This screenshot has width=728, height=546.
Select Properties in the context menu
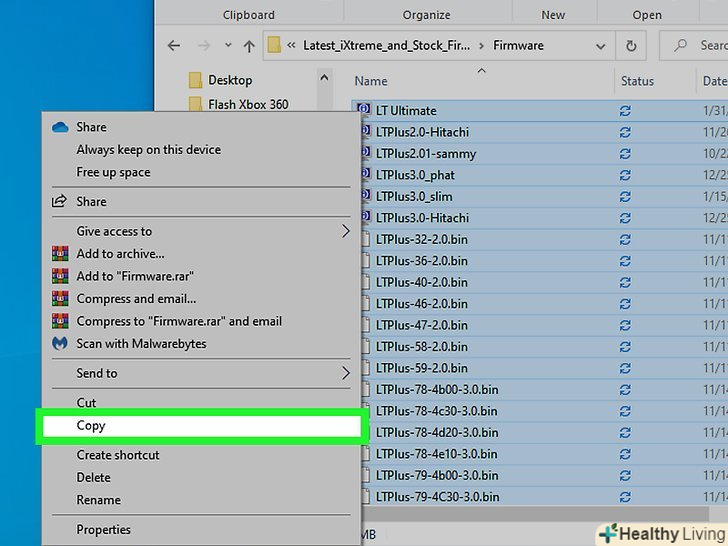(104, 530)
